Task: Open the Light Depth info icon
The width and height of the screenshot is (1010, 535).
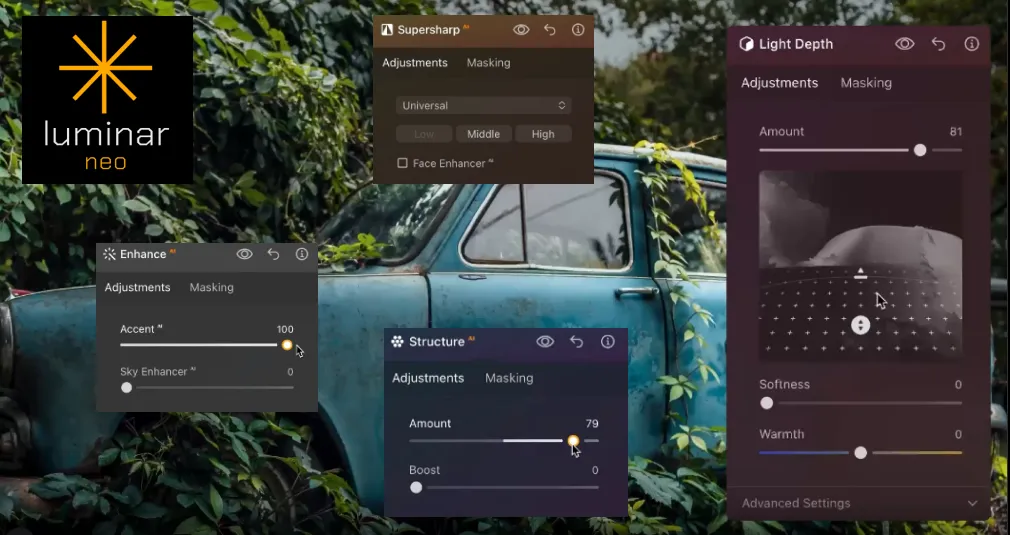Action: pyautogui.click(x=971, y=44)
